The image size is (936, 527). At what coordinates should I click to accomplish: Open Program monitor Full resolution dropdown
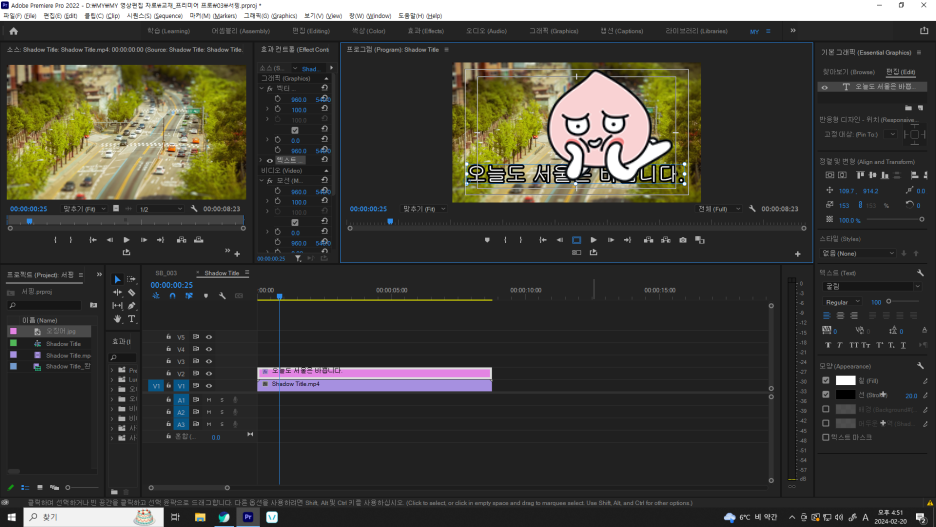coord(719,209)
